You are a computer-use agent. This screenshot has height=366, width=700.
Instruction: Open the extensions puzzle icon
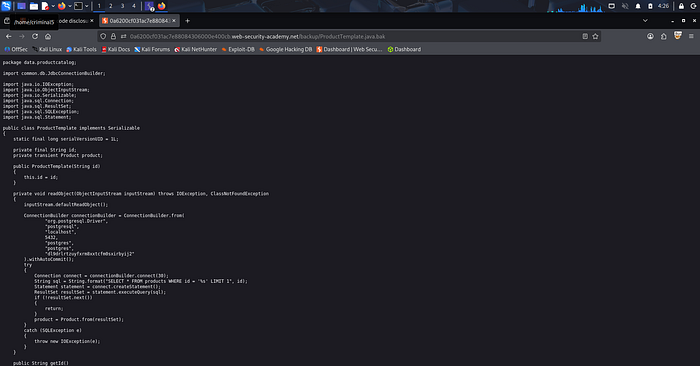(663, 36)
